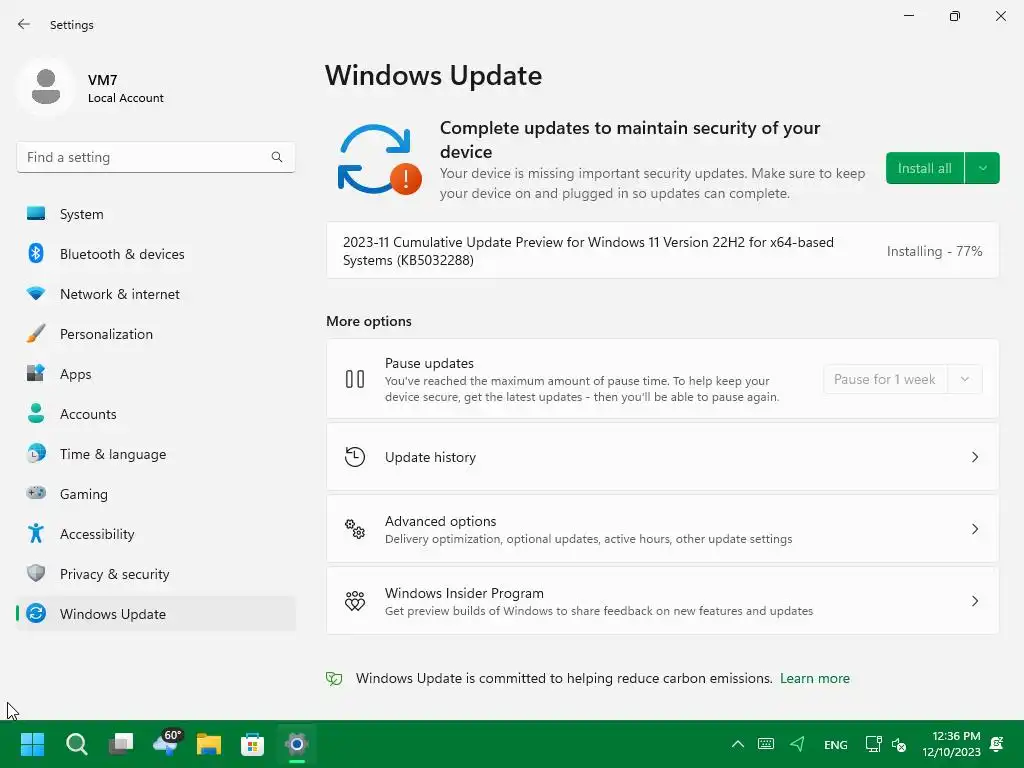Switch input language ENG indicator
Image resolution: width=1024 pixels, height=768 pixels.
(x=835, y=744)
